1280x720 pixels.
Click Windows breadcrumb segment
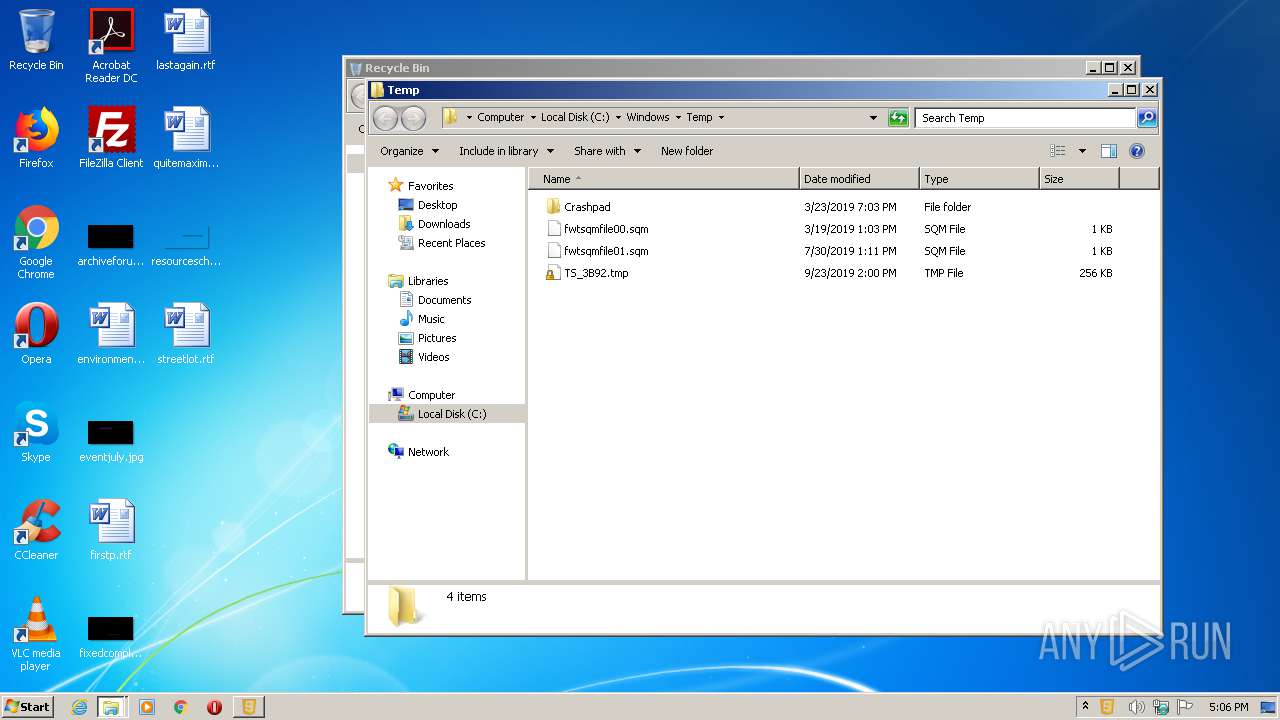648,117
